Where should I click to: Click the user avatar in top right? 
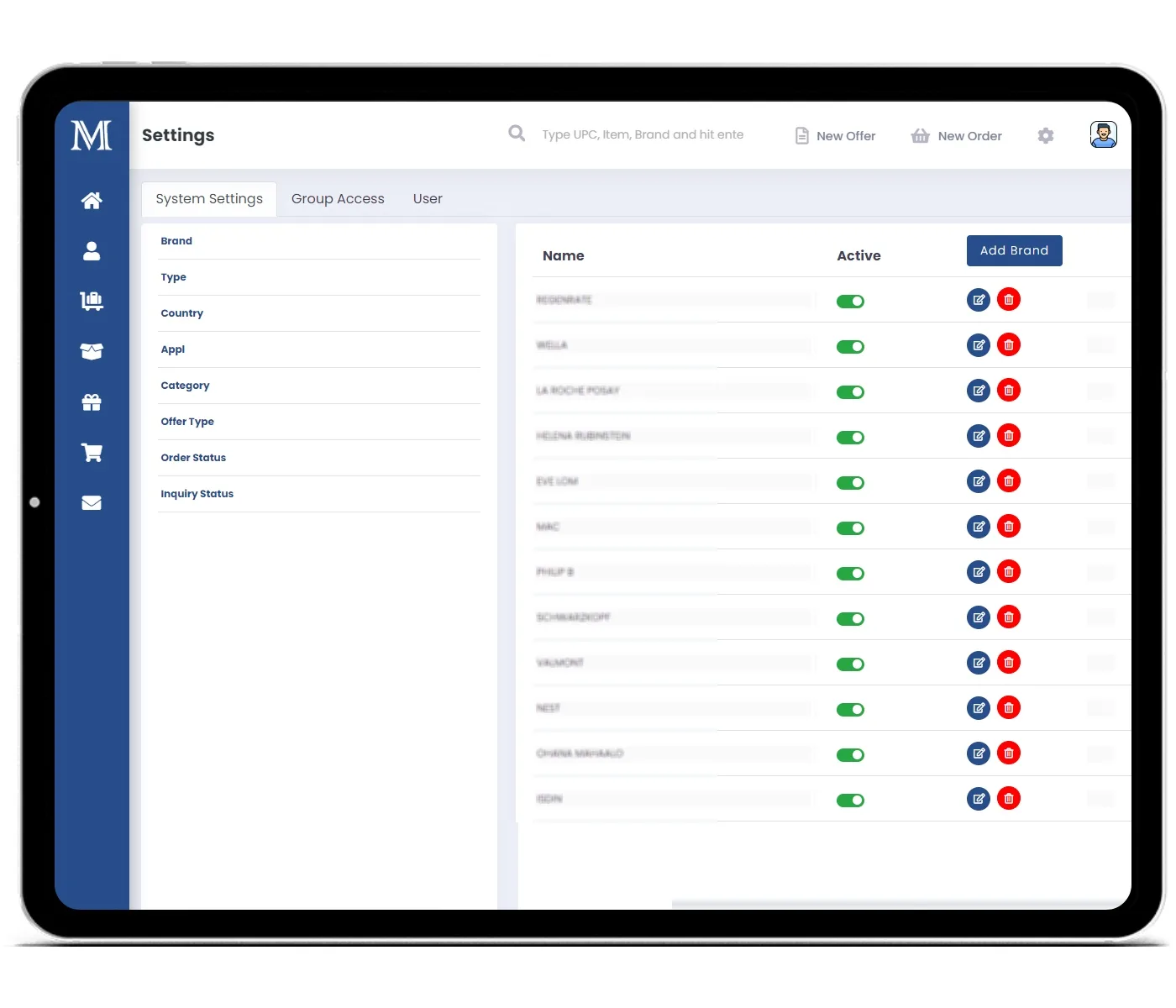click(x=1103, y=134)
